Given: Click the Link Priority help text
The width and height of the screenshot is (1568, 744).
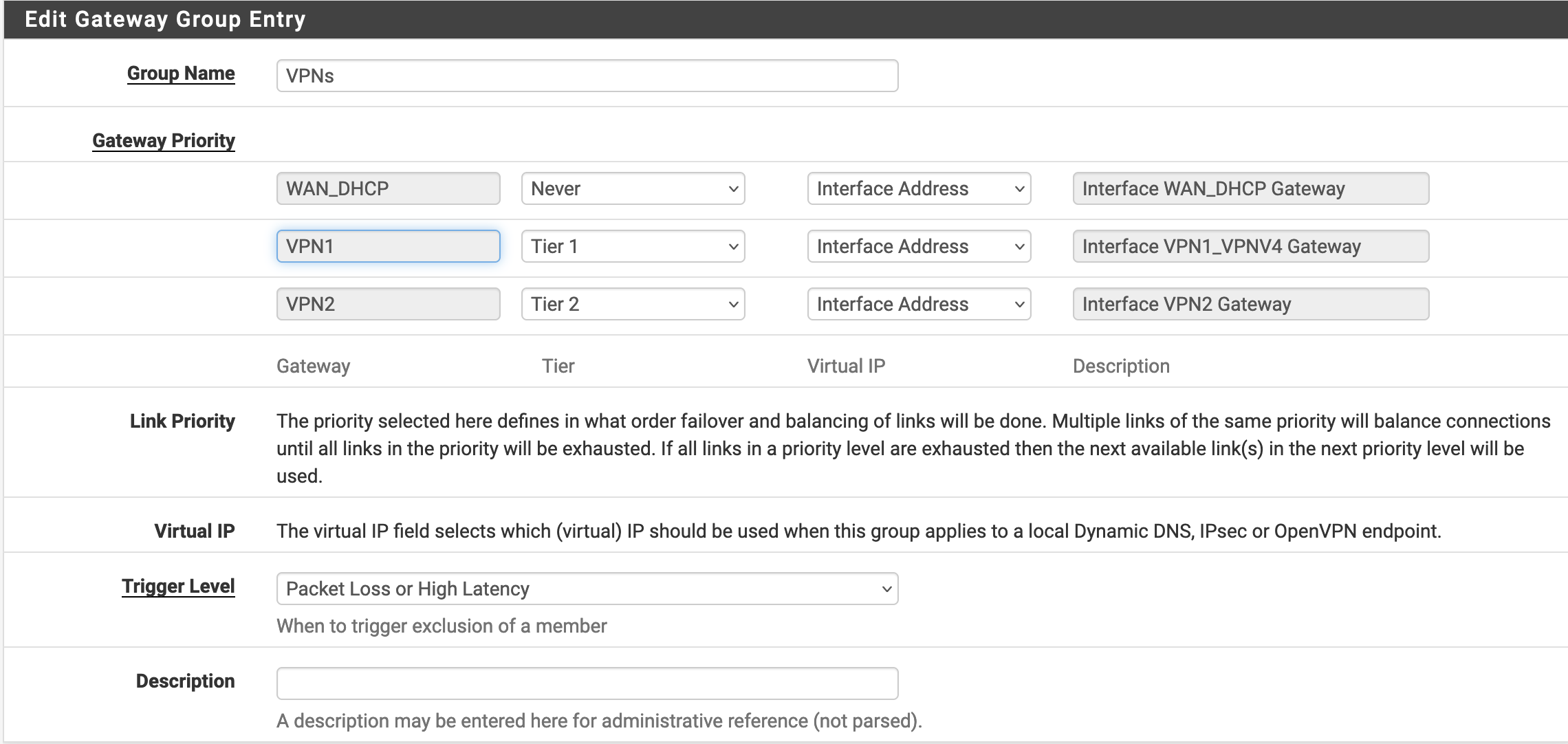Looking at the screenshot, I should pos(912,448).
